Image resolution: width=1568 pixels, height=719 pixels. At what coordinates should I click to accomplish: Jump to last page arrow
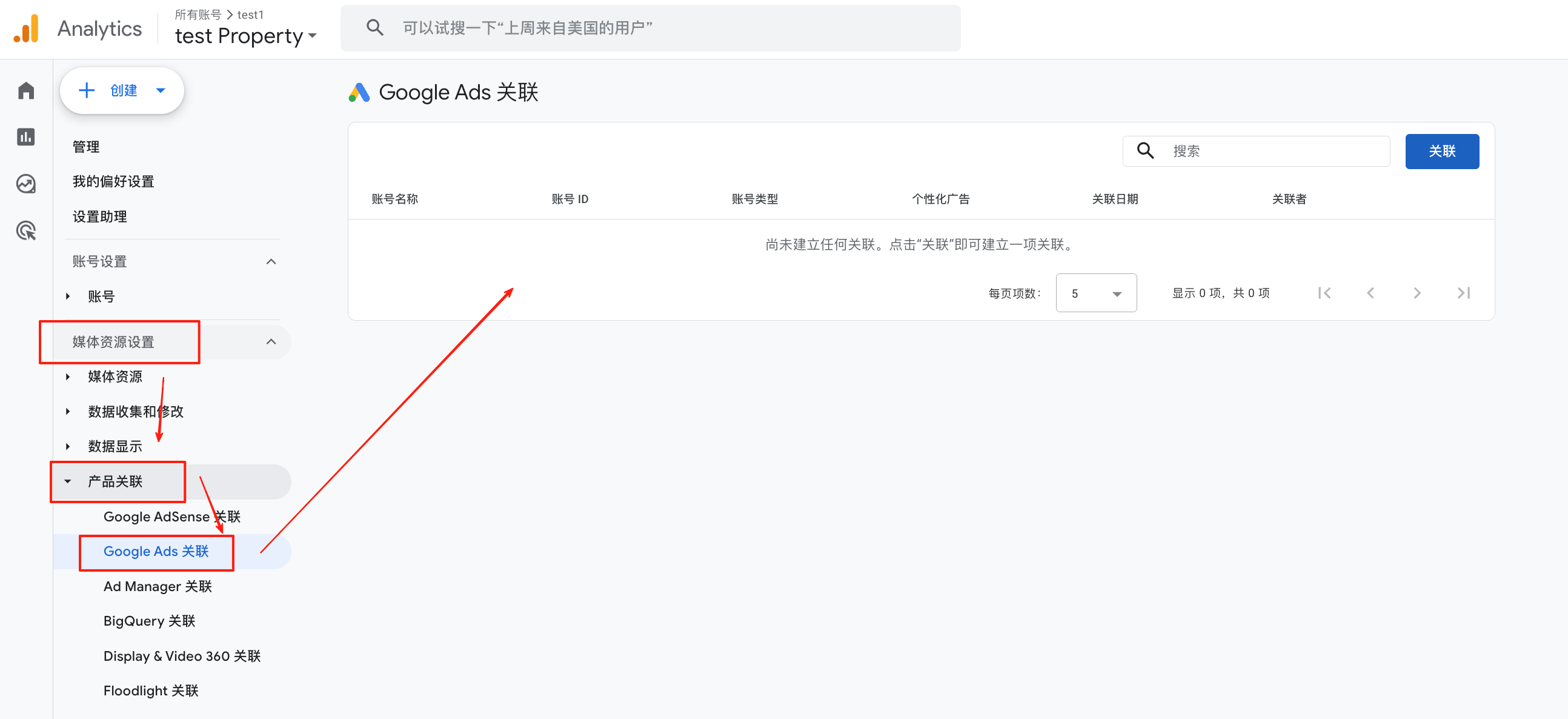click(1464, 293)
